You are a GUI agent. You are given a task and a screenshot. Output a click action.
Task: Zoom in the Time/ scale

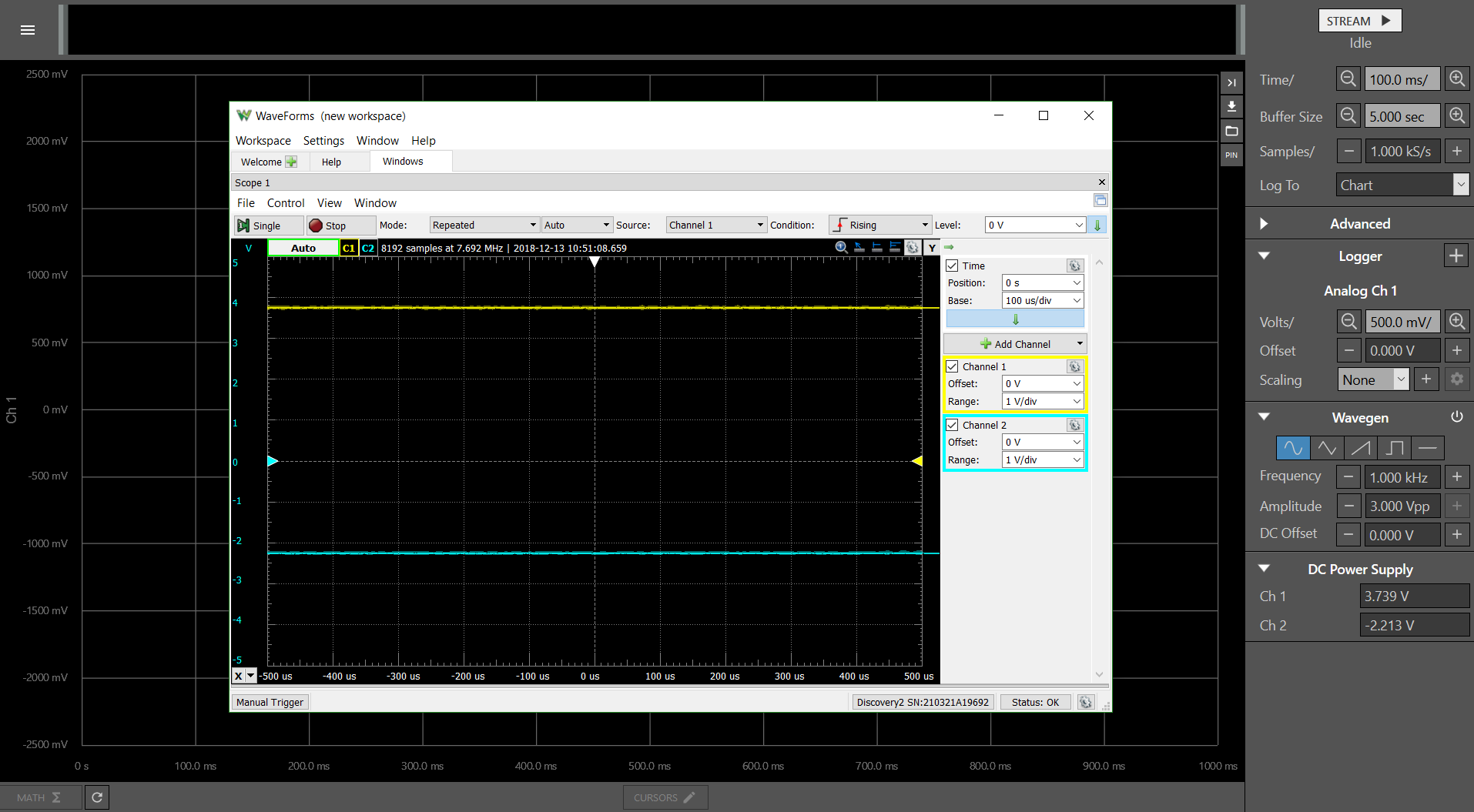point(1457,79)
